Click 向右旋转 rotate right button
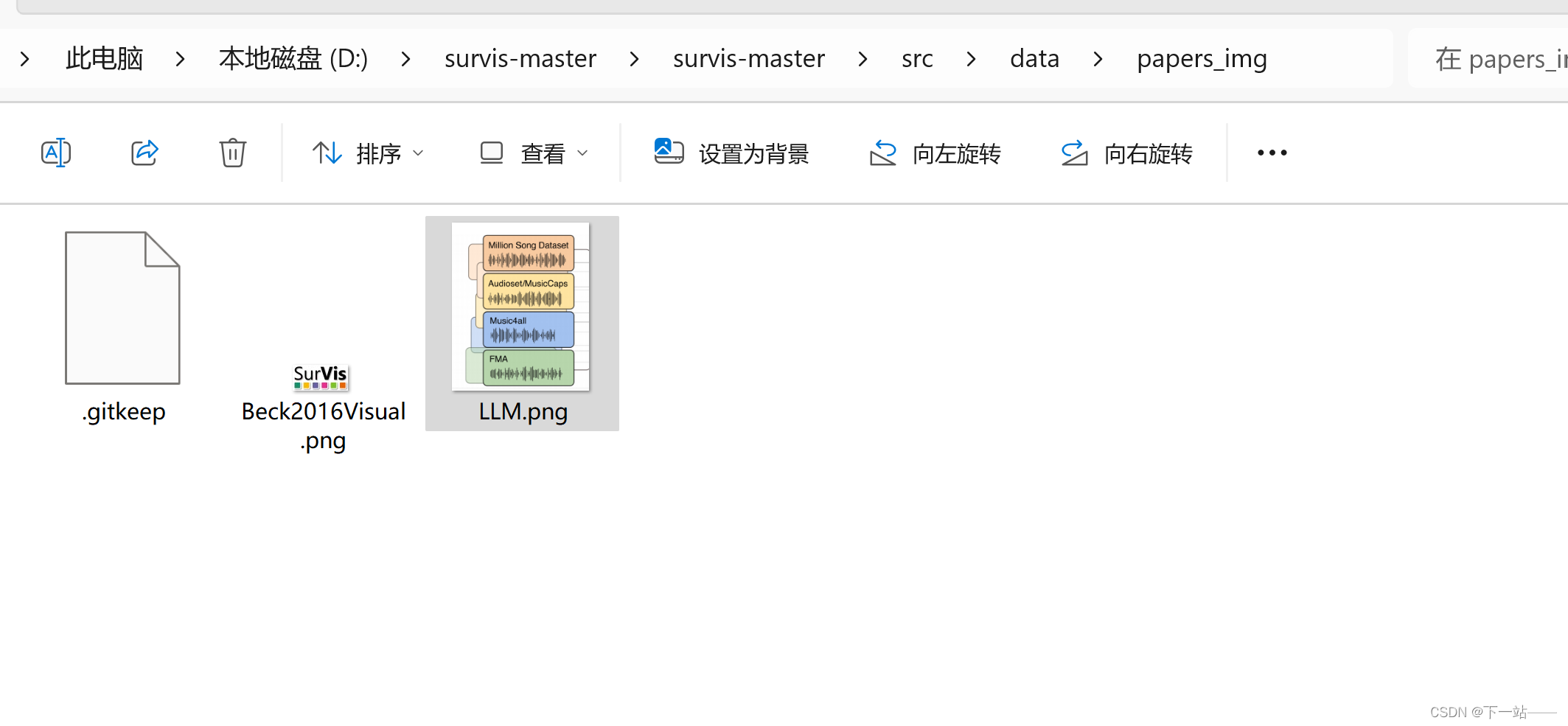This screenshot has height=726, width=1568. [x=1126, y=153]
